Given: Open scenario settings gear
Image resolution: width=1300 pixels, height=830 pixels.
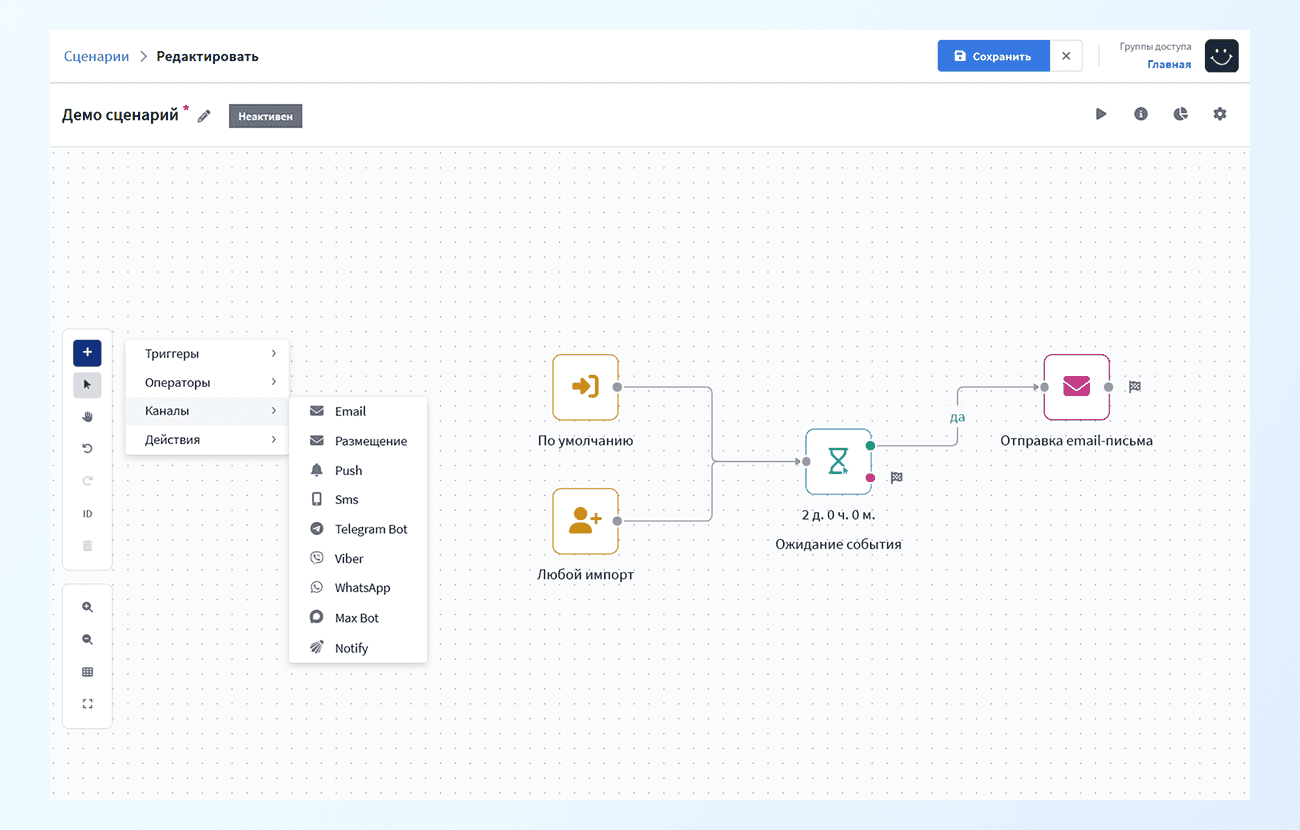Looking at the screenshot, I should coord(1220,114).
